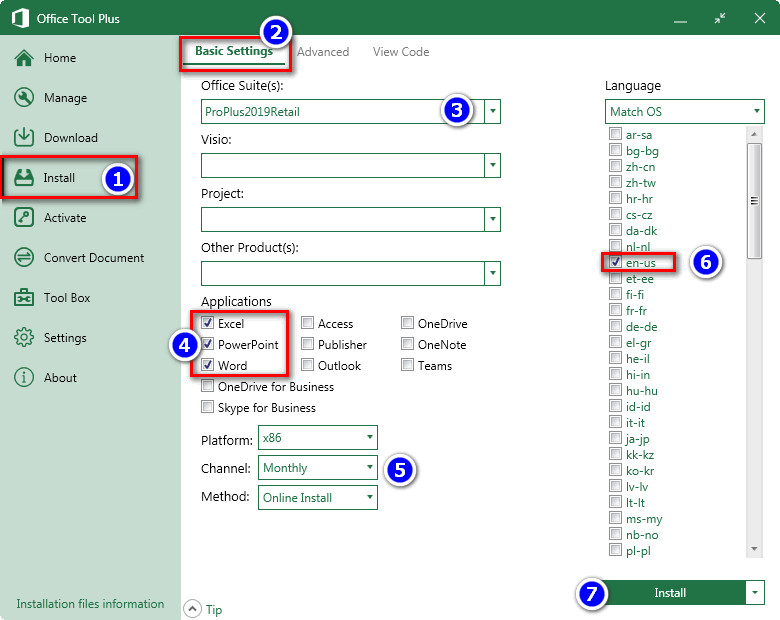Expand the Office Suite(s) dropdown arrow
Image resolution: width=780 pixels, height=620 pixels.
click(x=492, y=111)
